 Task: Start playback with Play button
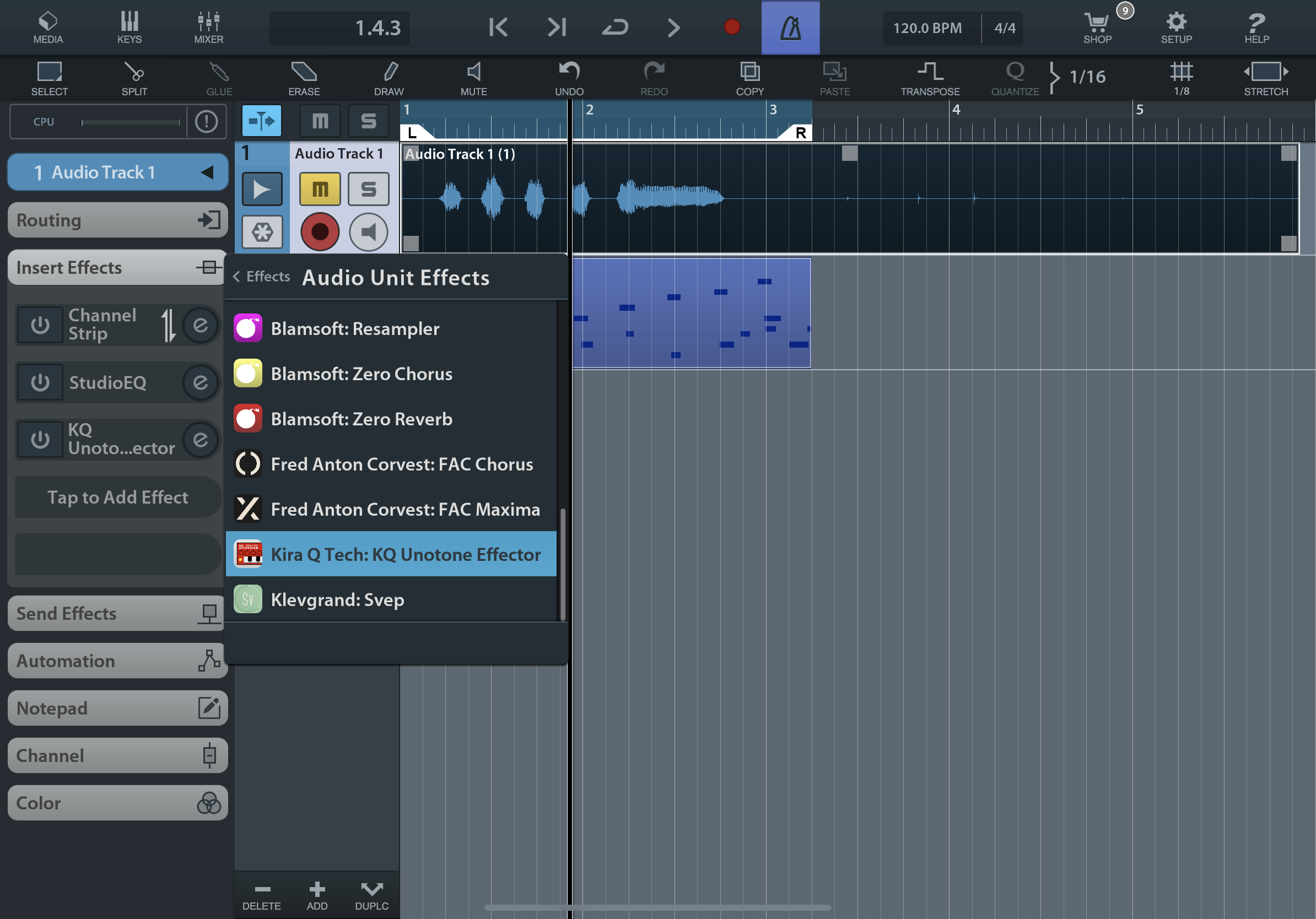[x=673, y=27]
